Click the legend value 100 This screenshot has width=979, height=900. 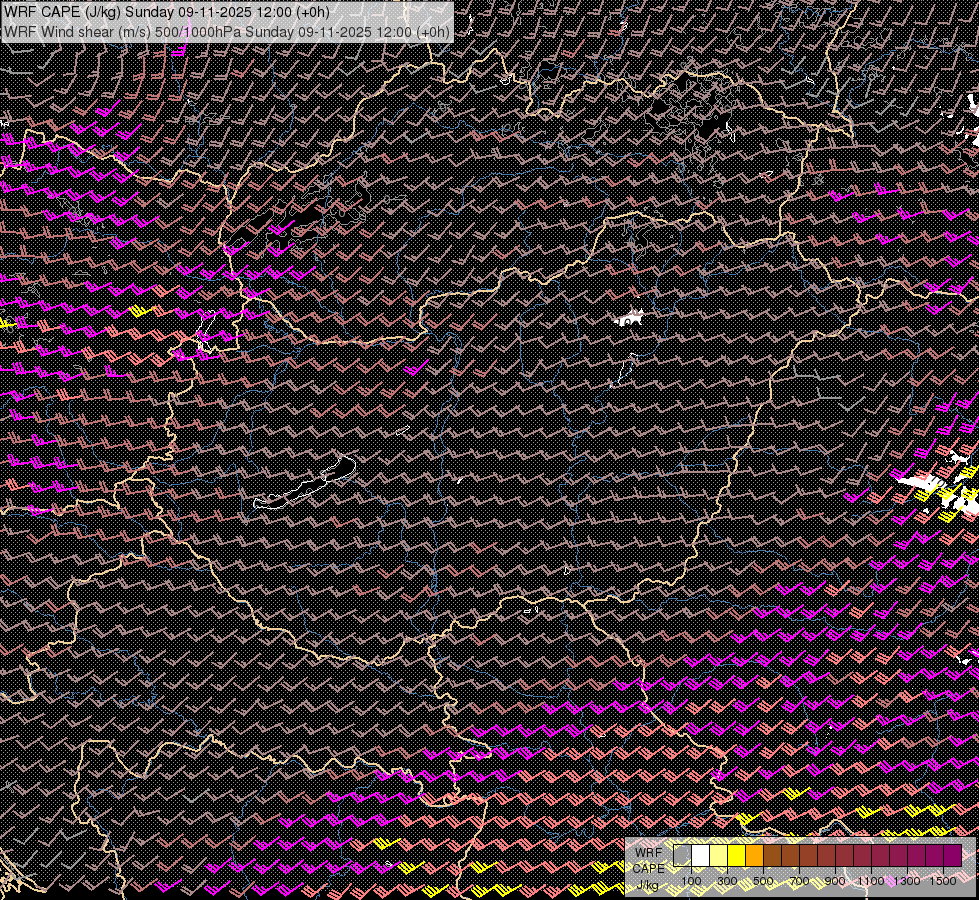(691, 881)
